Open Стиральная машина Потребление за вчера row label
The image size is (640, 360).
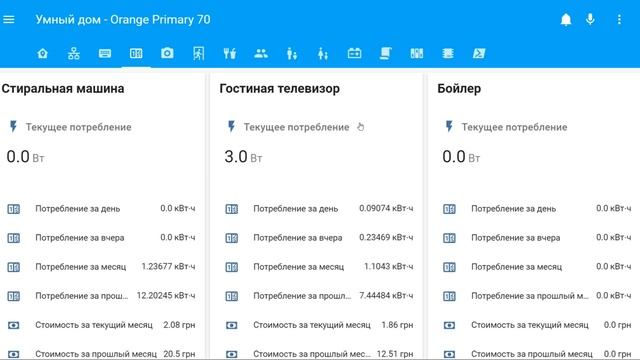[80, 238]
